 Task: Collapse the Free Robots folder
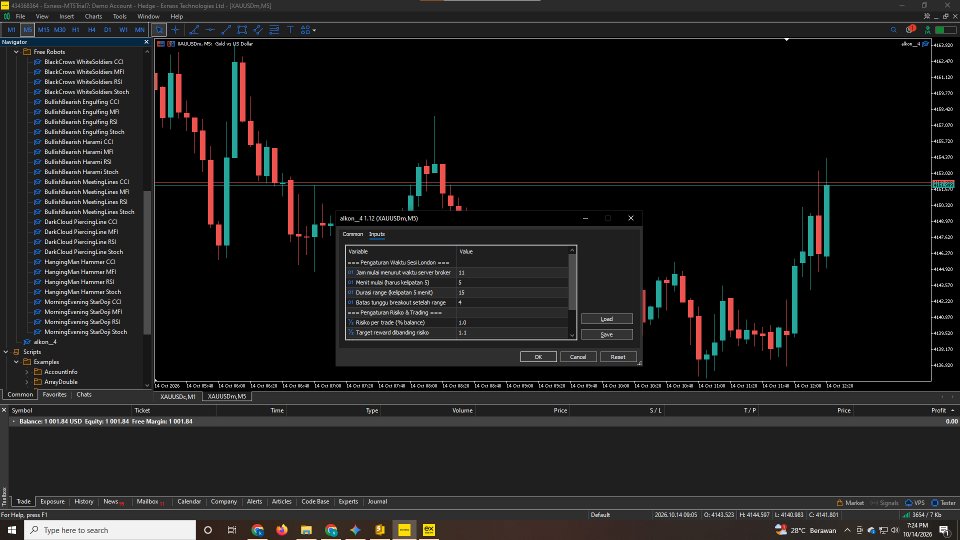click(x=17, y=52)
